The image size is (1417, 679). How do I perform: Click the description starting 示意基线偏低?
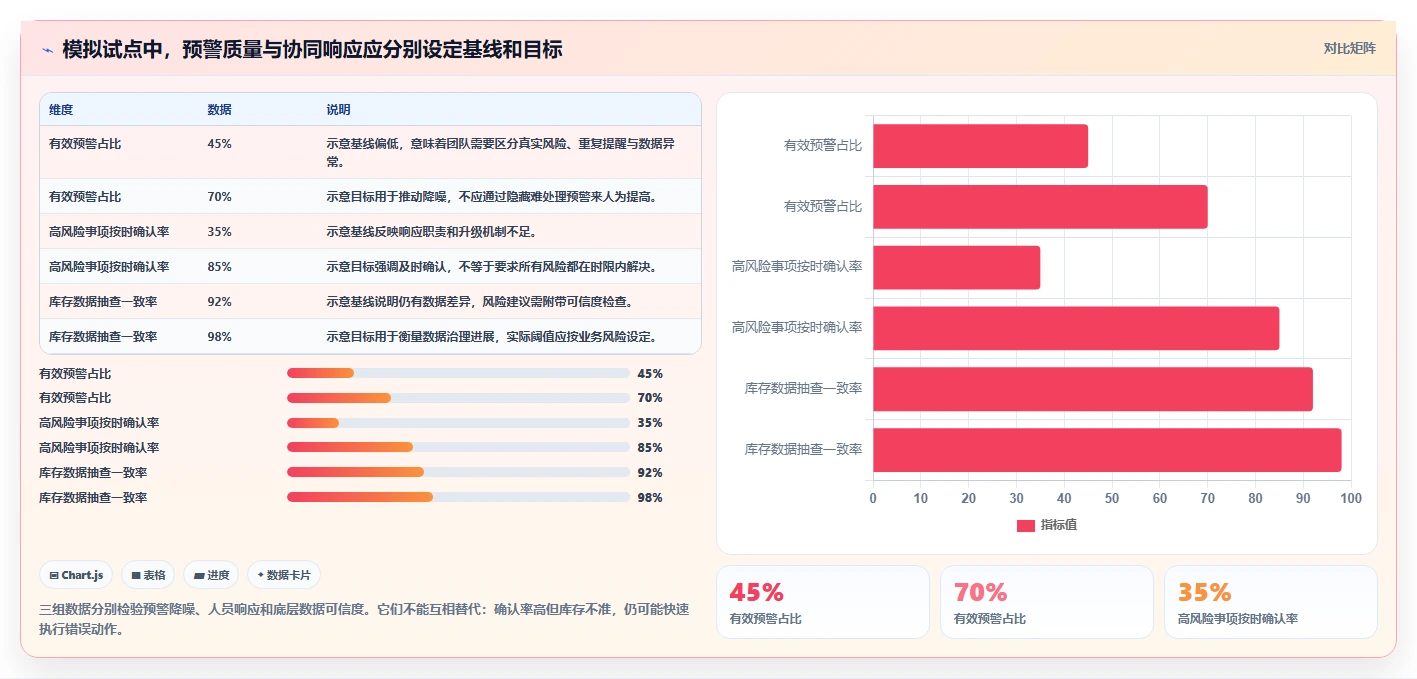point(500,152)
